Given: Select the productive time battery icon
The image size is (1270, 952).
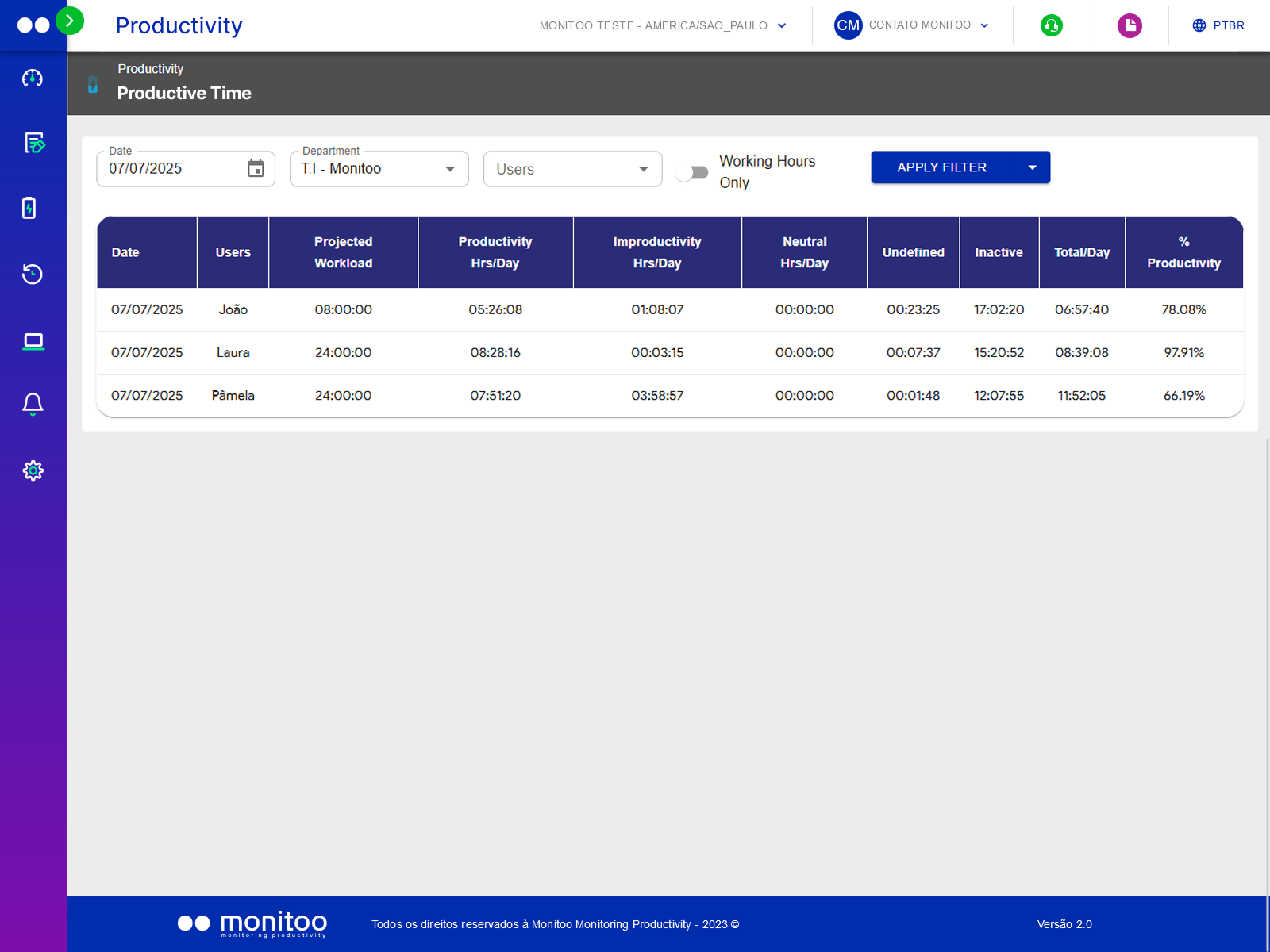Looking at the screenshot, I should point(33,208).
